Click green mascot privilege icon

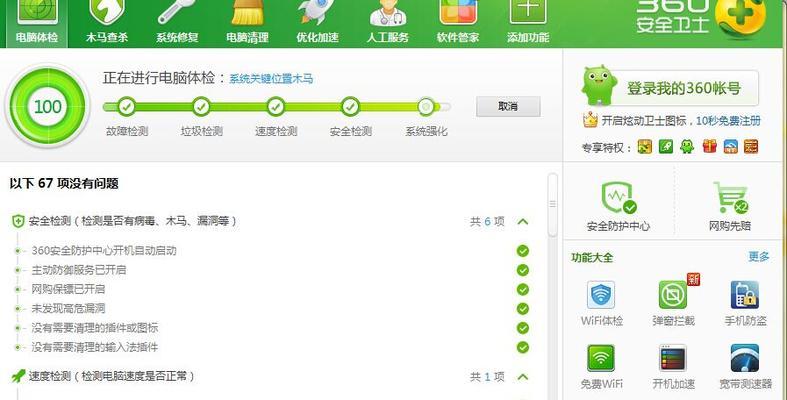687,147
